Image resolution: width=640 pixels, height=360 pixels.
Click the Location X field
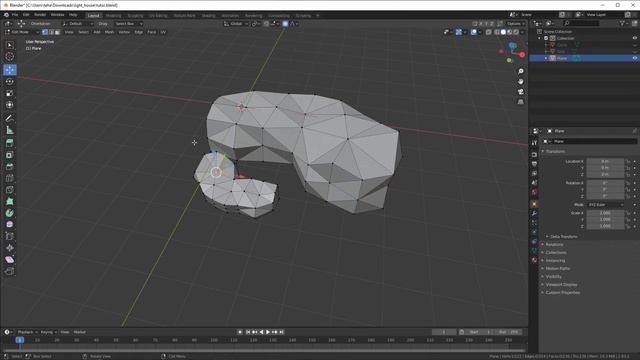click(605, 161)
